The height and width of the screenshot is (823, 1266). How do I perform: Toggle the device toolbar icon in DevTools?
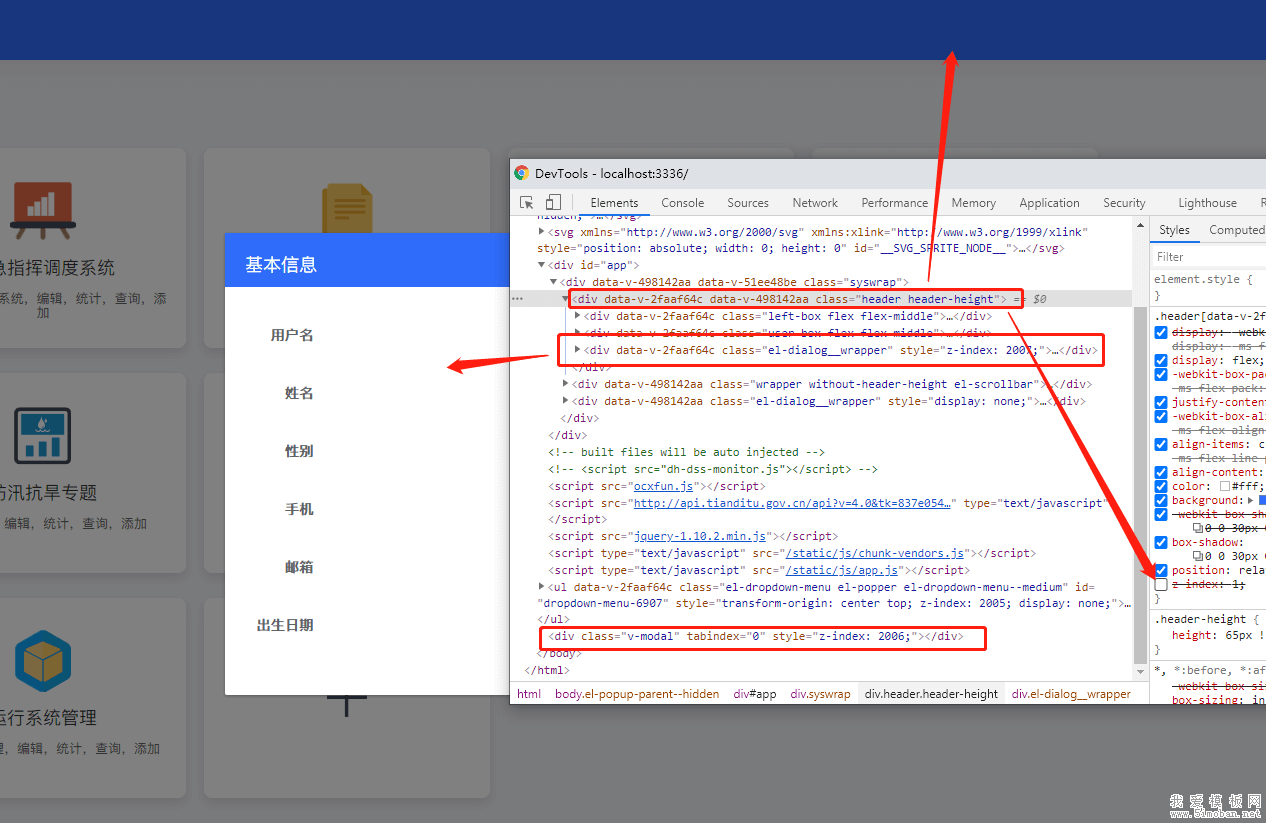[553, 202]
